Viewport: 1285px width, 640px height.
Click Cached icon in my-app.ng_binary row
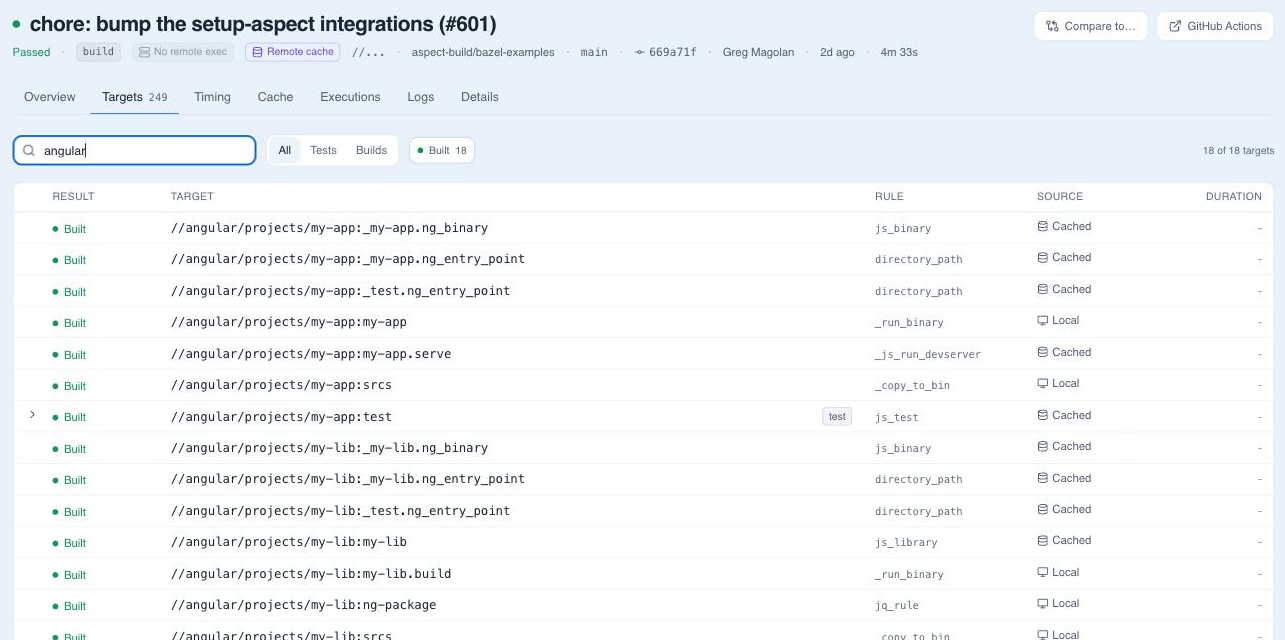[x=1043, y=226]
